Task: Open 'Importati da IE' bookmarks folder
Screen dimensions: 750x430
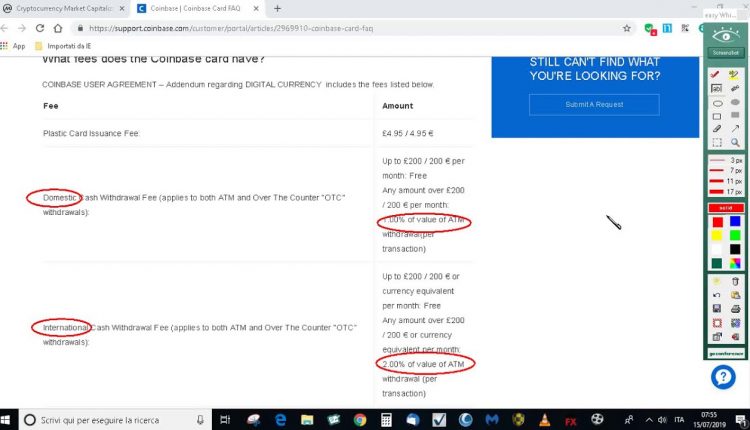Action: (63, 46)
